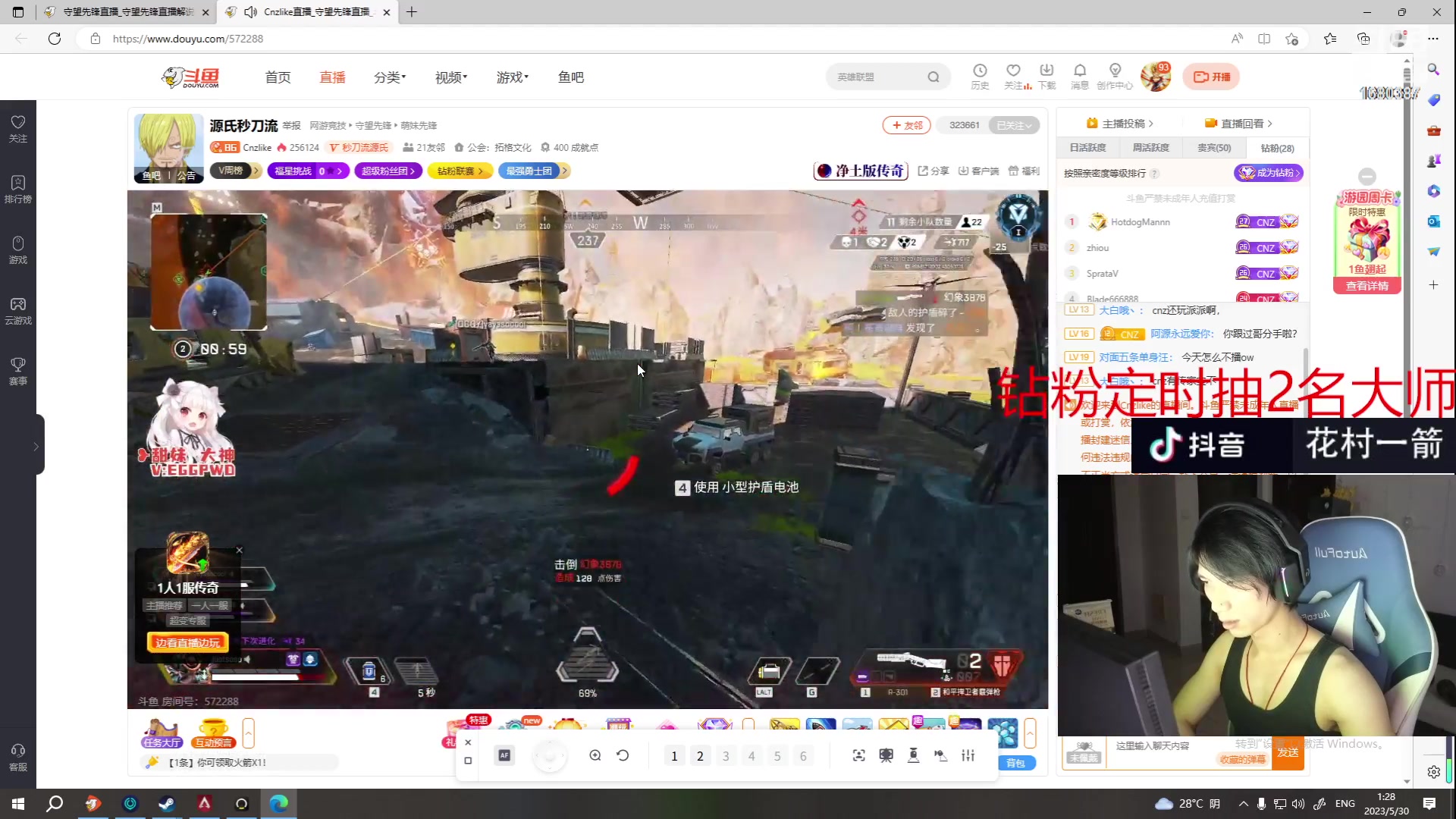Expand the 分类 category dropdown
Viewport: 1456px width, 819px height.
pyautogui.click(x=390, y=77)
